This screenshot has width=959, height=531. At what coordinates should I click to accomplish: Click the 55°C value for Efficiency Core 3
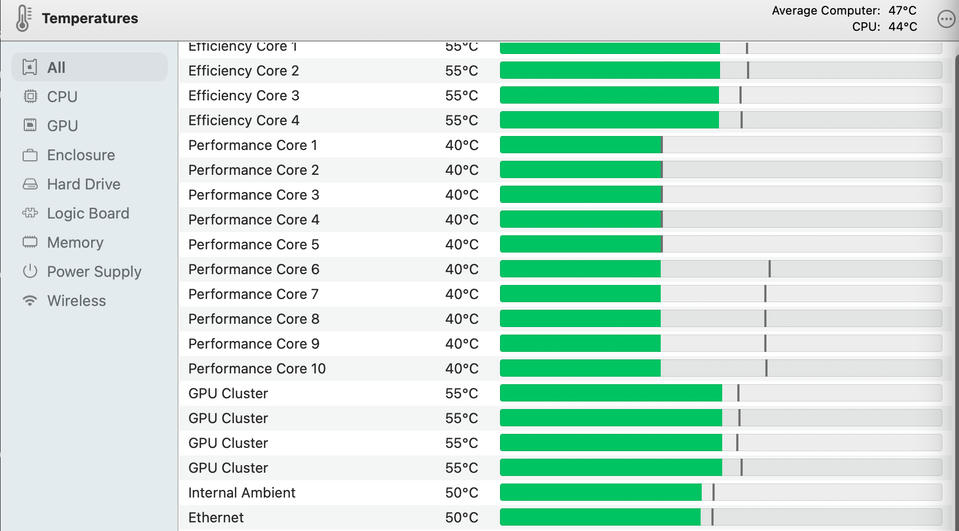(x=462, y=95)
